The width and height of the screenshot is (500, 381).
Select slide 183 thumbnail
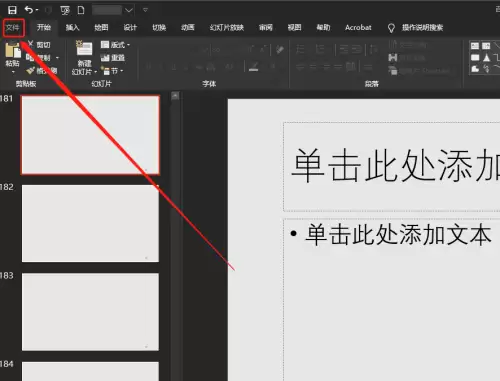(90, 312)
